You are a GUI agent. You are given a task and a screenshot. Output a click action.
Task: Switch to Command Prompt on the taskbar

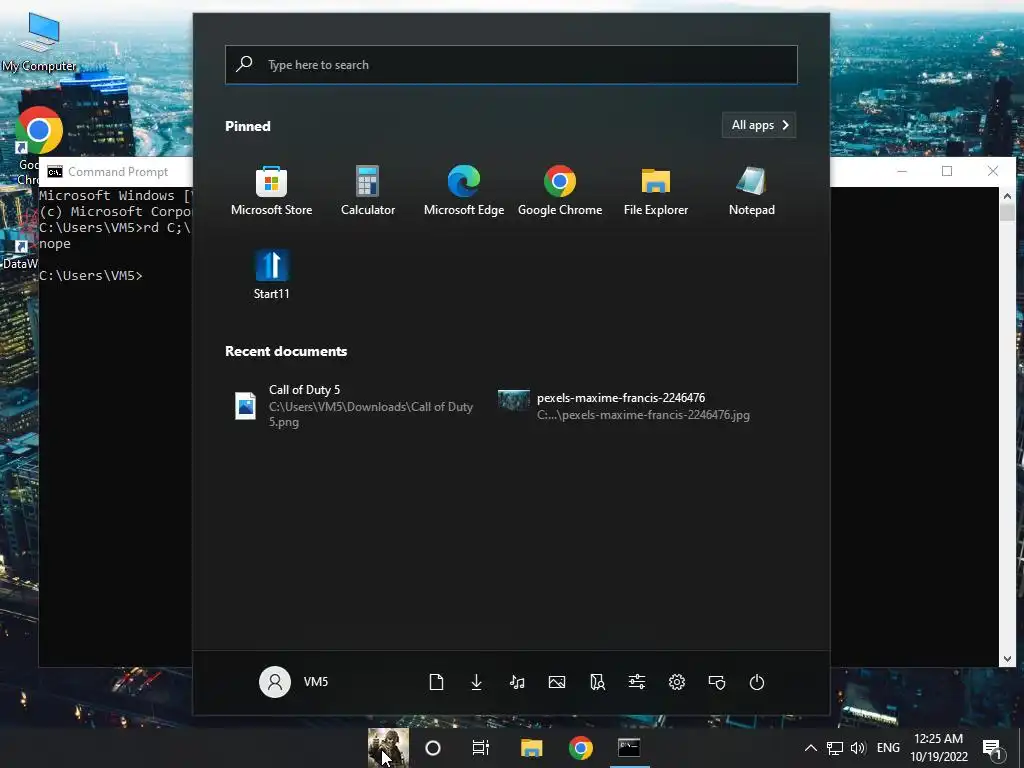(630, 748)
